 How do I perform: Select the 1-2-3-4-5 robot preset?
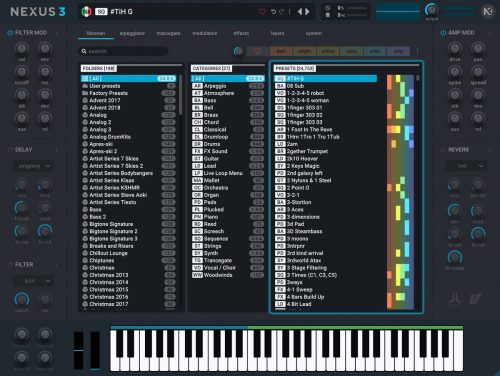tap(326, 93)
